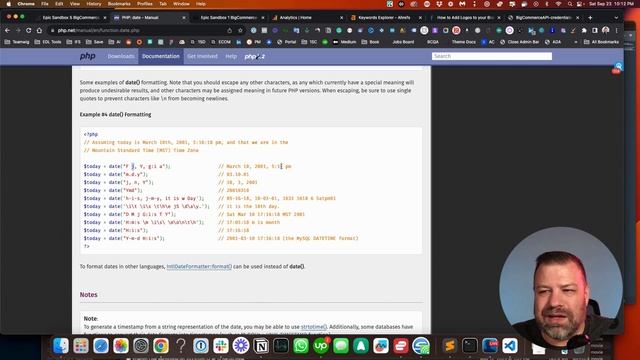Image resolution: width=640 pixels, height=360 pixels.
Task: Open Photos app in the dock
Action: tap(121, 346)
